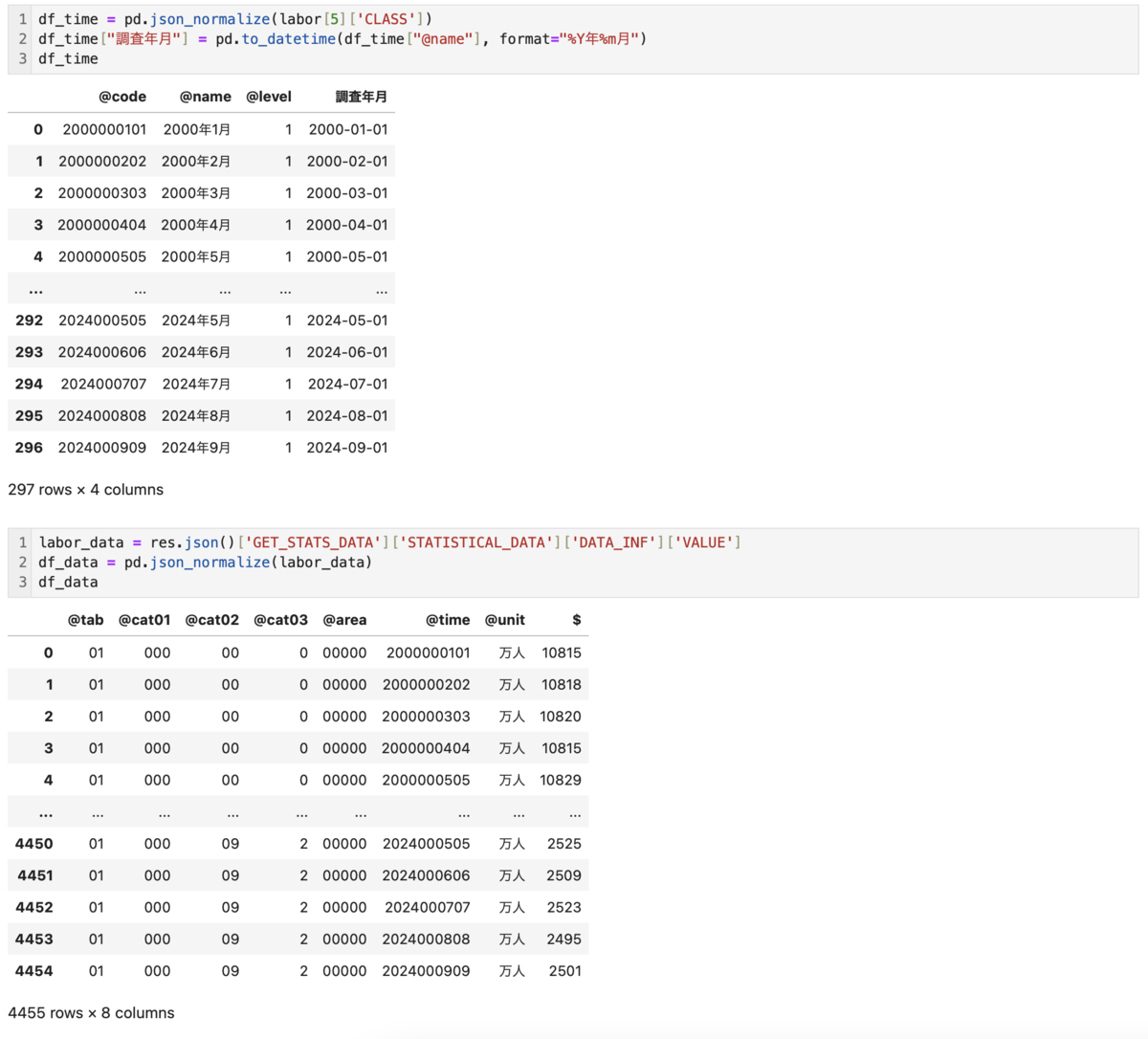1148x1039 pixels.
Task: Select the @cat02 column header
Action: [x=212, y=620]
